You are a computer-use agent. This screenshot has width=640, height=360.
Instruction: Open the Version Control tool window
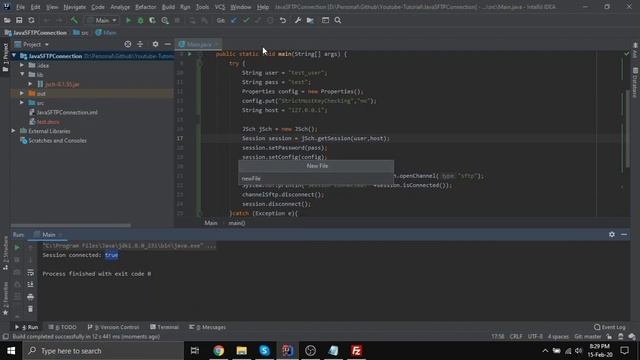pos(113,327)
